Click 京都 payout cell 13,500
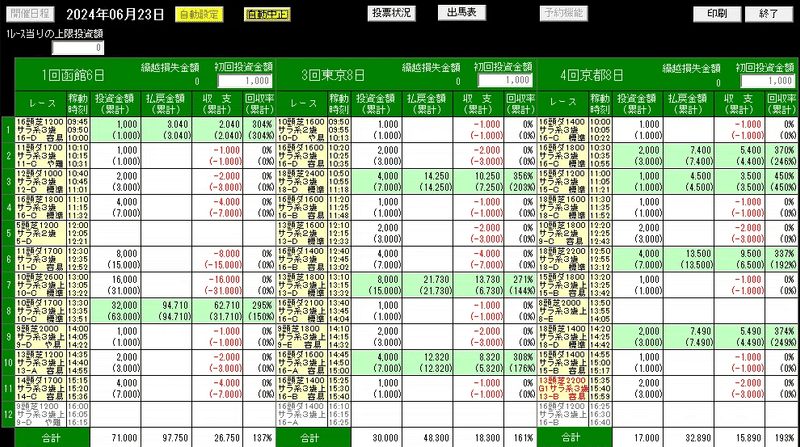This screenshot has height=447, width=800. 688,259
